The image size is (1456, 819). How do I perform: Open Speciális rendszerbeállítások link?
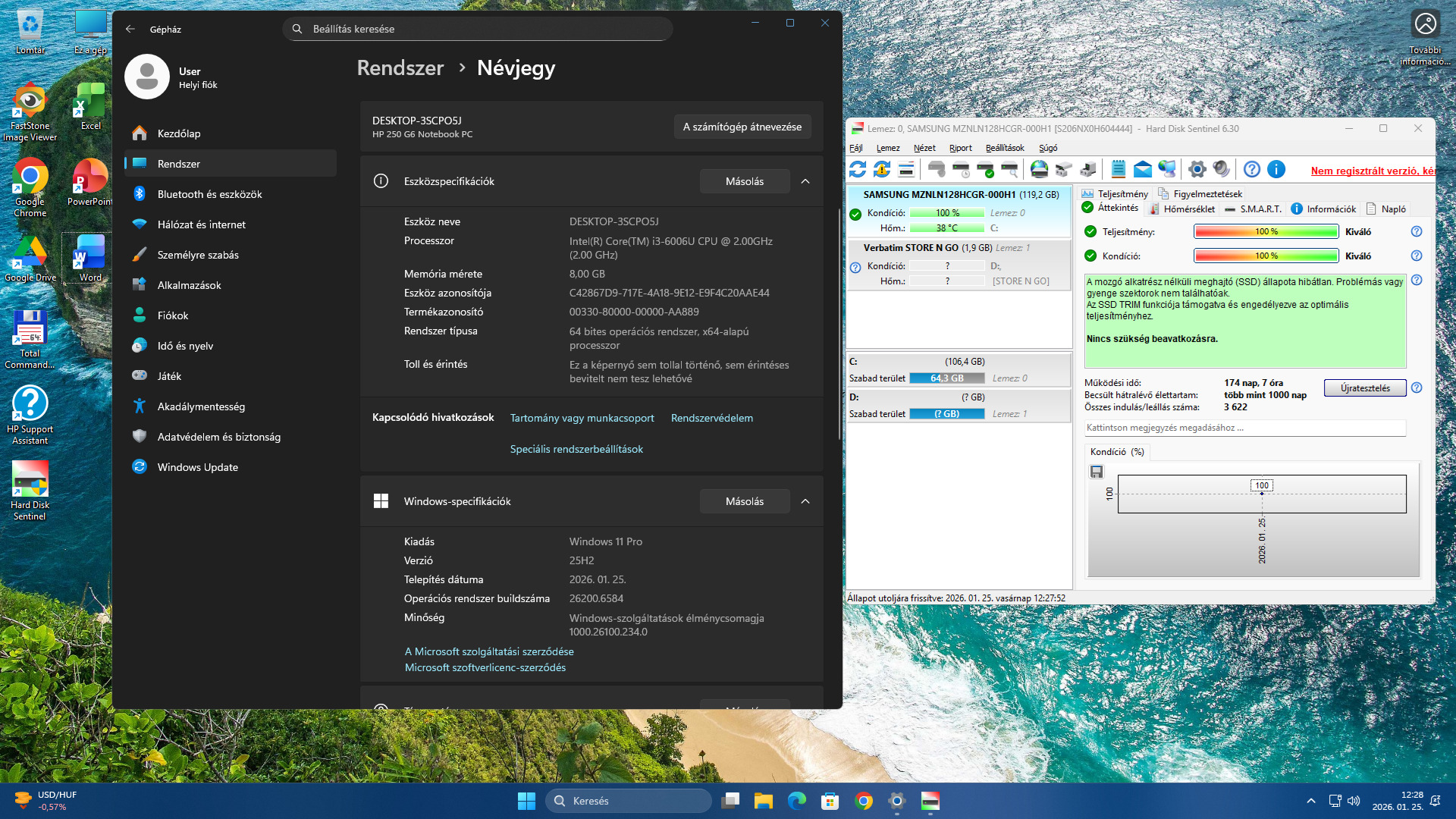[576, 449]
